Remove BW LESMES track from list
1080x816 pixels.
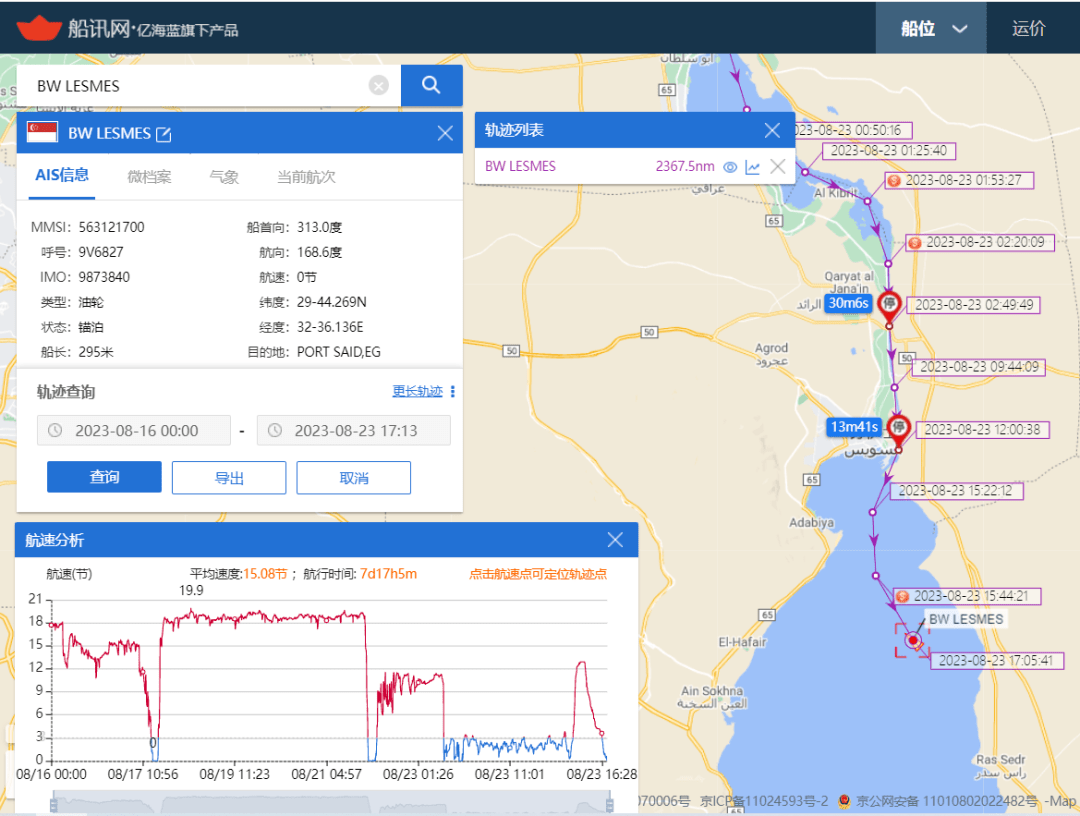tap(777, 167)
